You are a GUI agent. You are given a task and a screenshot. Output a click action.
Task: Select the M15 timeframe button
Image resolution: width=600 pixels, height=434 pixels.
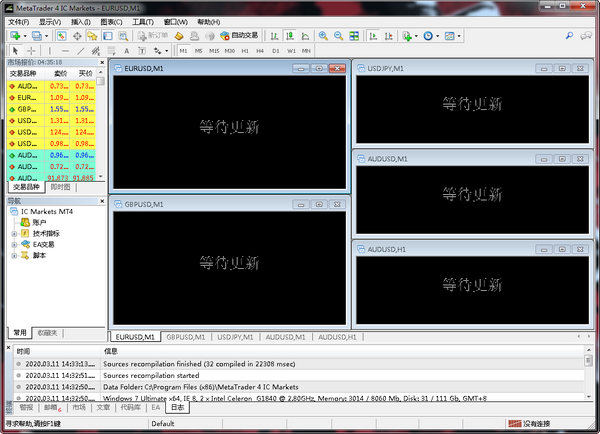(214, 49)
